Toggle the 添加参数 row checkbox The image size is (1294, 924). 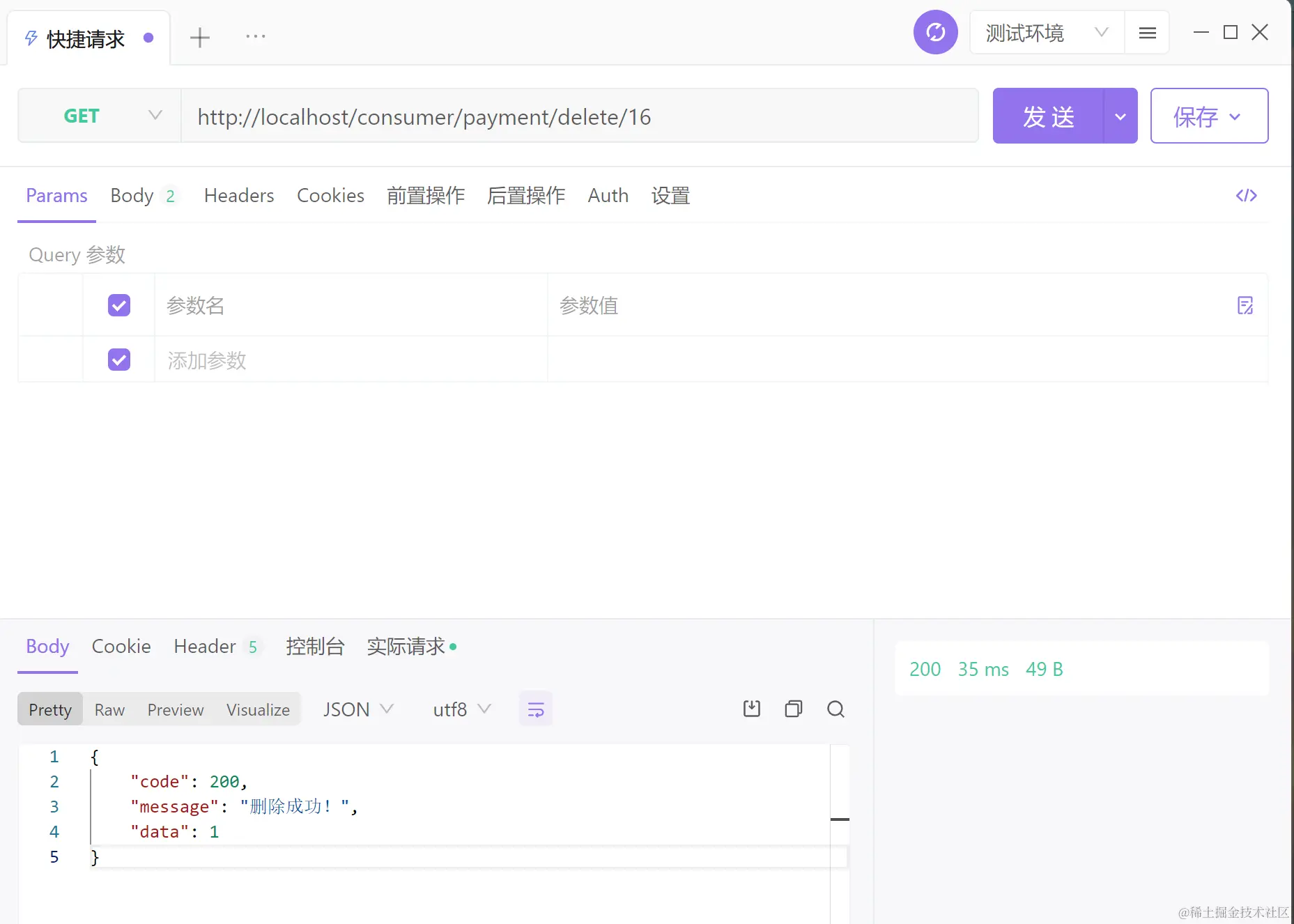(119, 360)
